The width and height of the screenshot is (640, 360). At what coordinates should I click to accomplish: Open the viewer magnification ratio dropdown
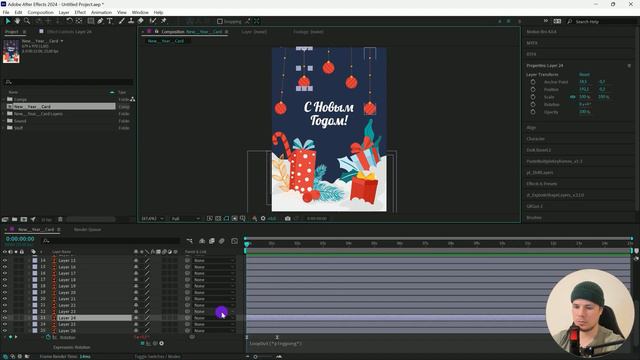click(x=152, y=219)
